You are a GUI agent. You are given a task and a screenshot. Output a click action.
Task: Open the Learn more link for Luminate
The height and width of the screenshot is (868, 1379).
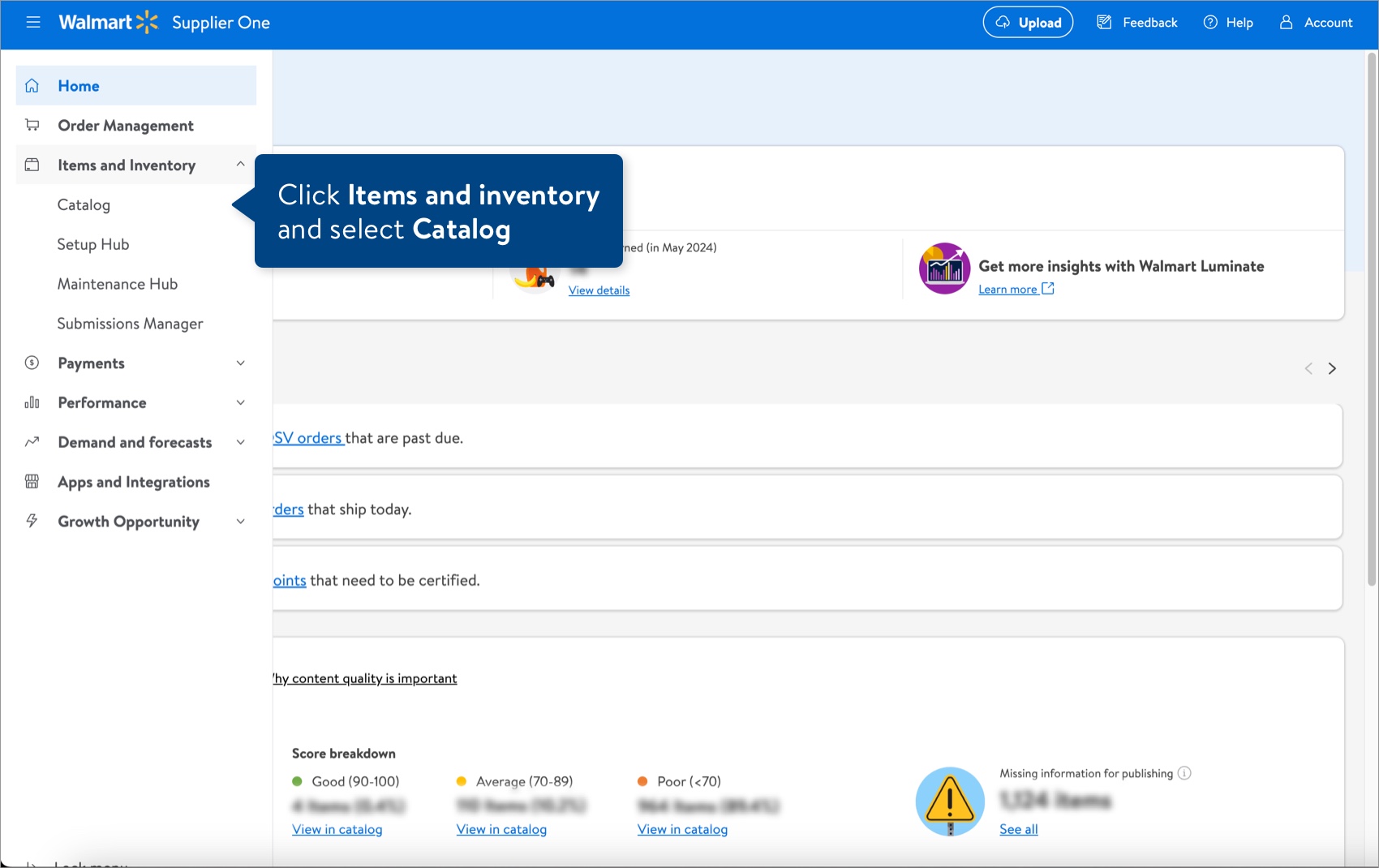(1008, 289)
